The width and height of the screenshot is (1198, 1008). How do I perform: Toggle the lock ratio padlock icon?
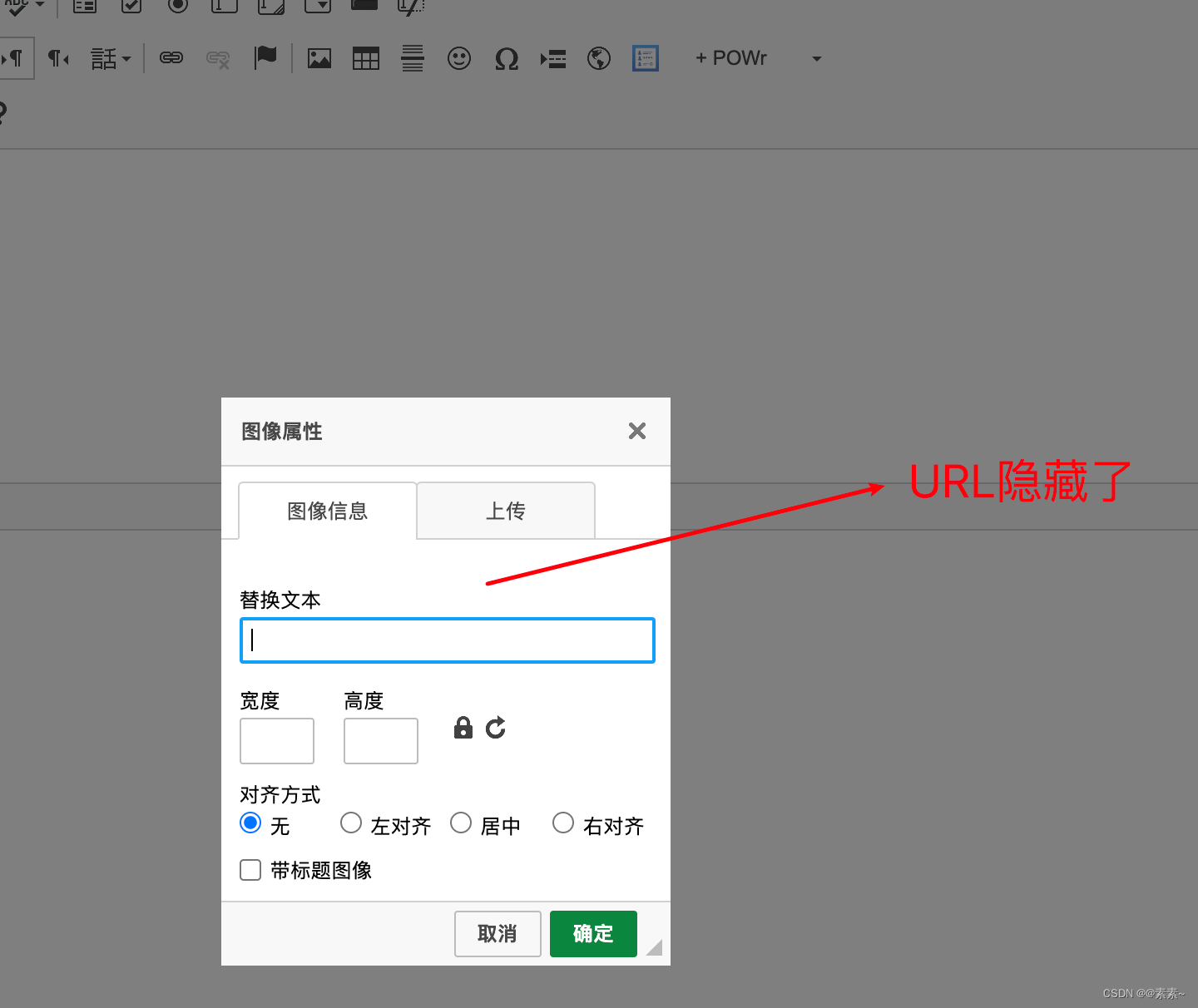pyautogui.click(x=463, y=728)
